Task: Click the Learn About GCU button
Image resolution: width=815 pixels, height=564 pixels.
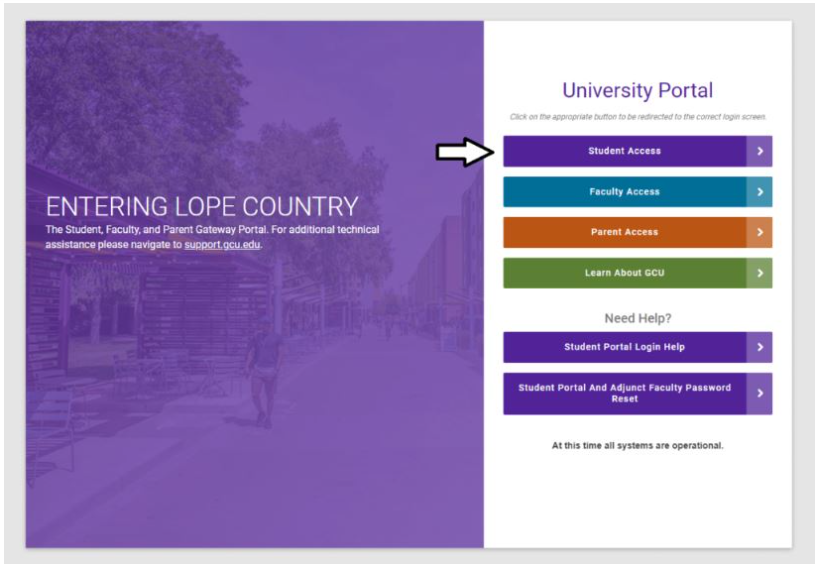Action: (637, 273)
